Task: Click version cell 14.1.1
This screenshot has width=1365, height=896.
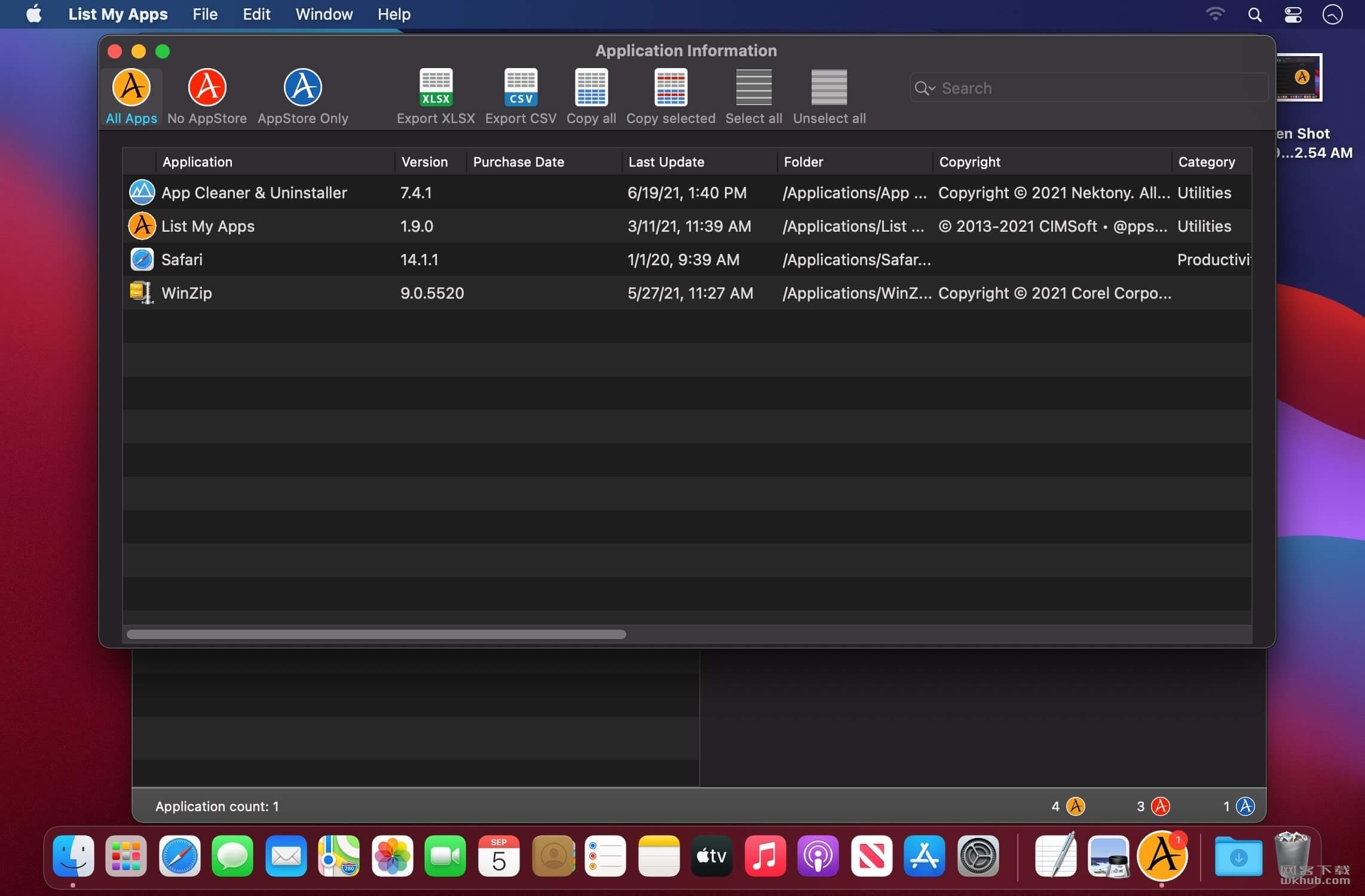Action: (x=419, y=259)
